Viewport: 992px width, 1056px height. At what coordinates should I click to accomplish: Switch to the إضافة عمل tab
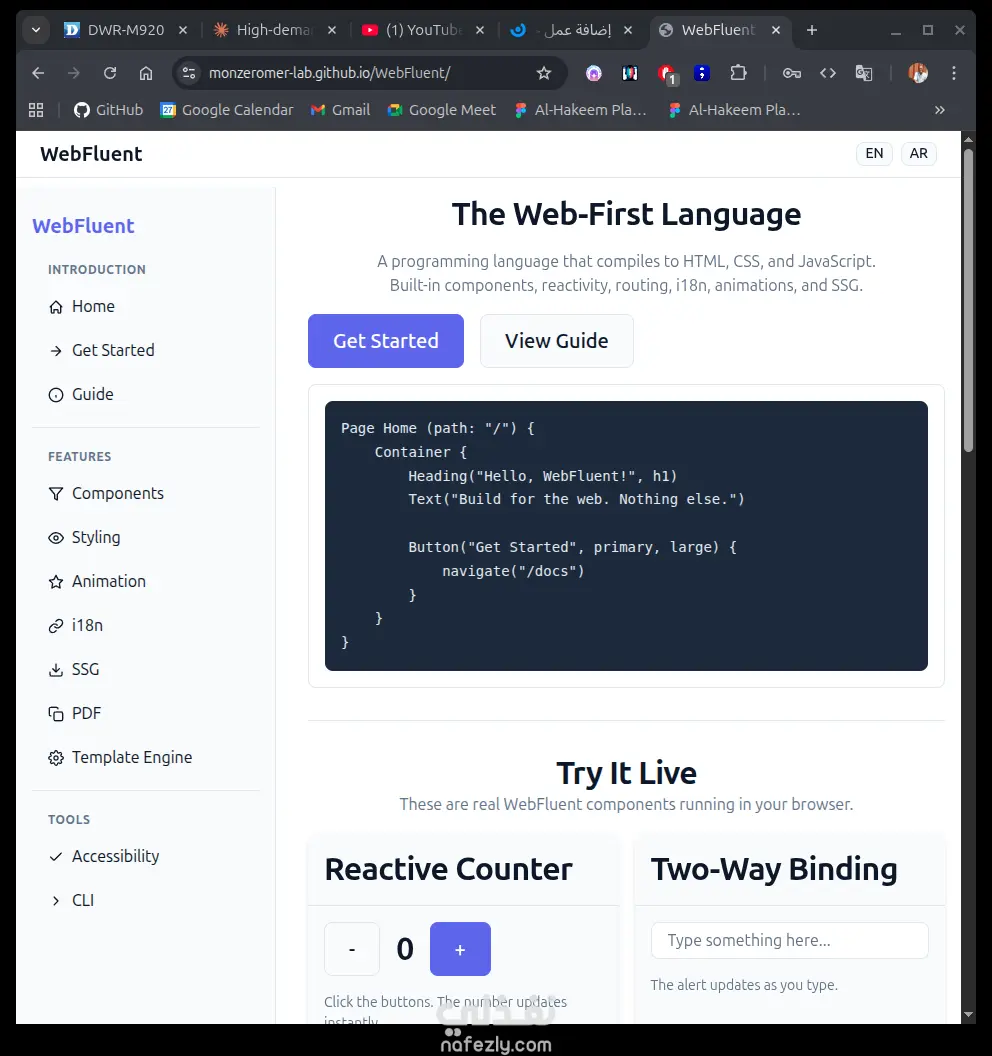pos(561,30)
